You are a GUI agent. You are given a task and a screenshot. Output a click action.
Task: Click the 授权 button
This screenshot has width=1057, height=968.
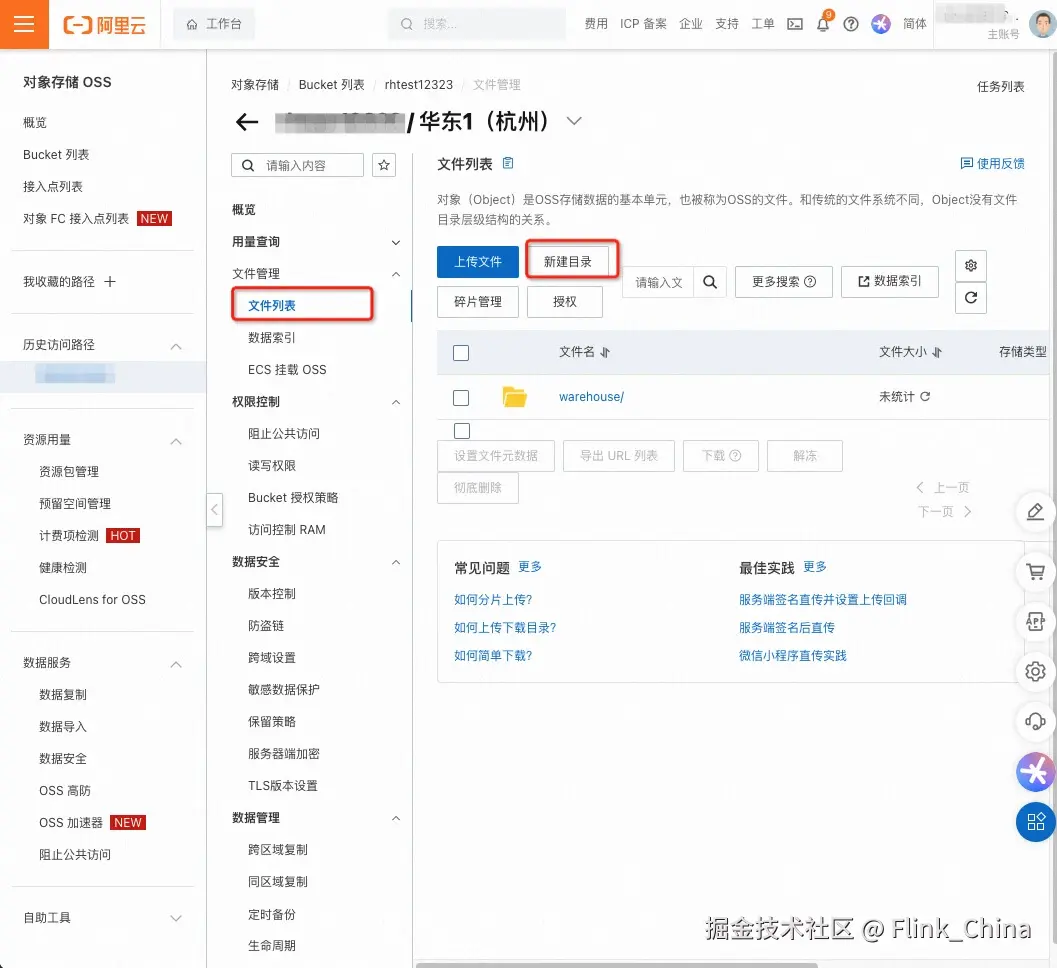565,302
